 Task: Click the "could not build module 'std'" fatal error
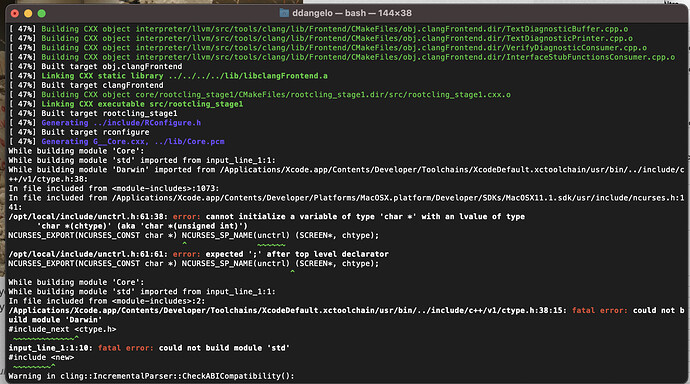click(x=149, y=348)
